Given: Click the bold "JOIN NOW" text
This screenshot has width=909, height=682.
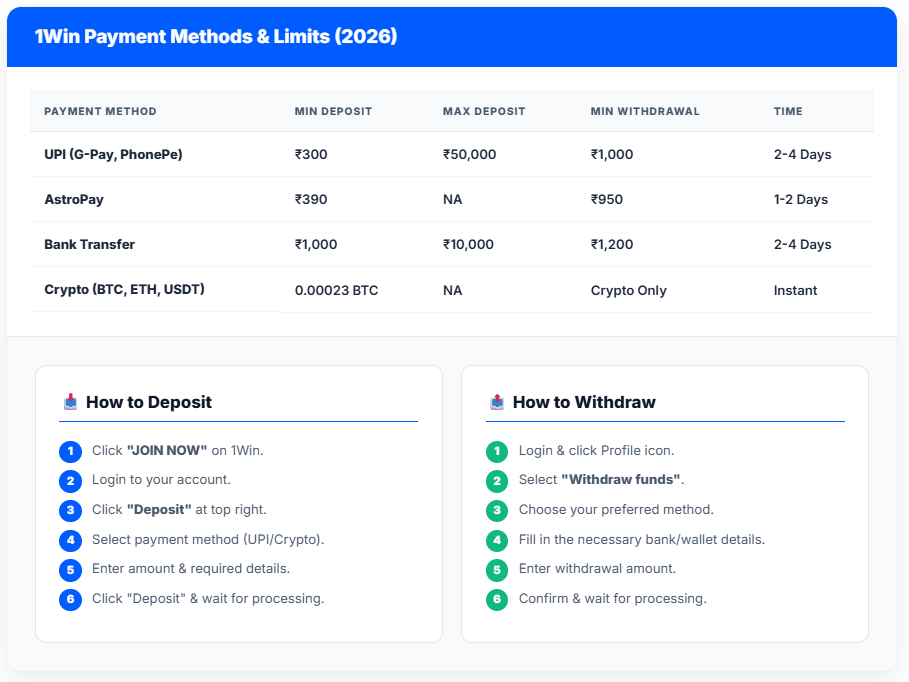Looking at the screenshot, I should pyautogui.click(x=166, y=451).
